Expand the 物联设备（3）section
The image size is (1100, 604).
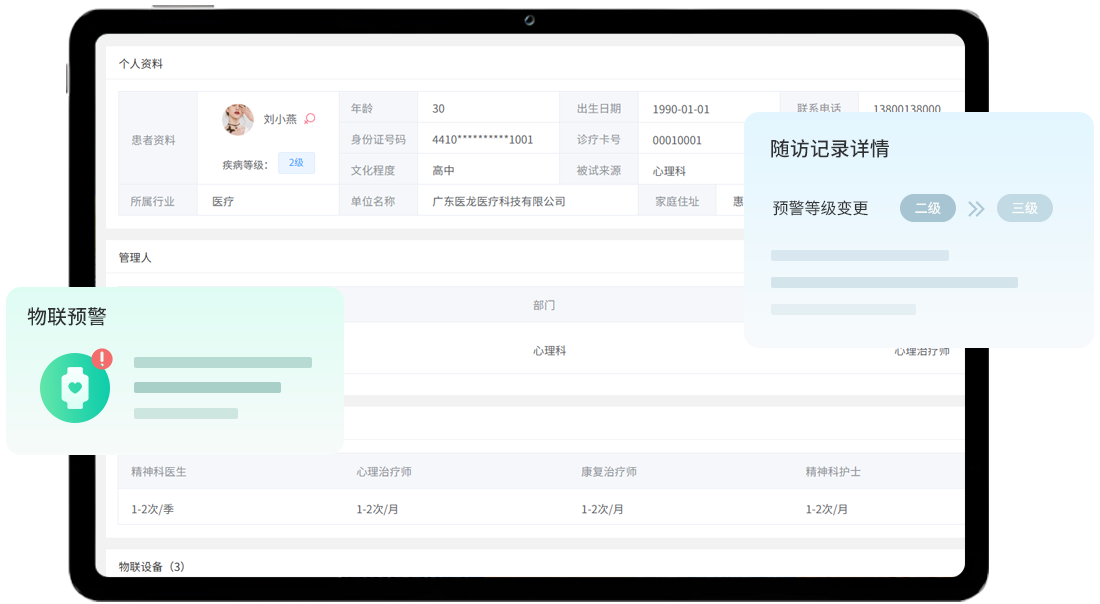(x=151, y=567)
